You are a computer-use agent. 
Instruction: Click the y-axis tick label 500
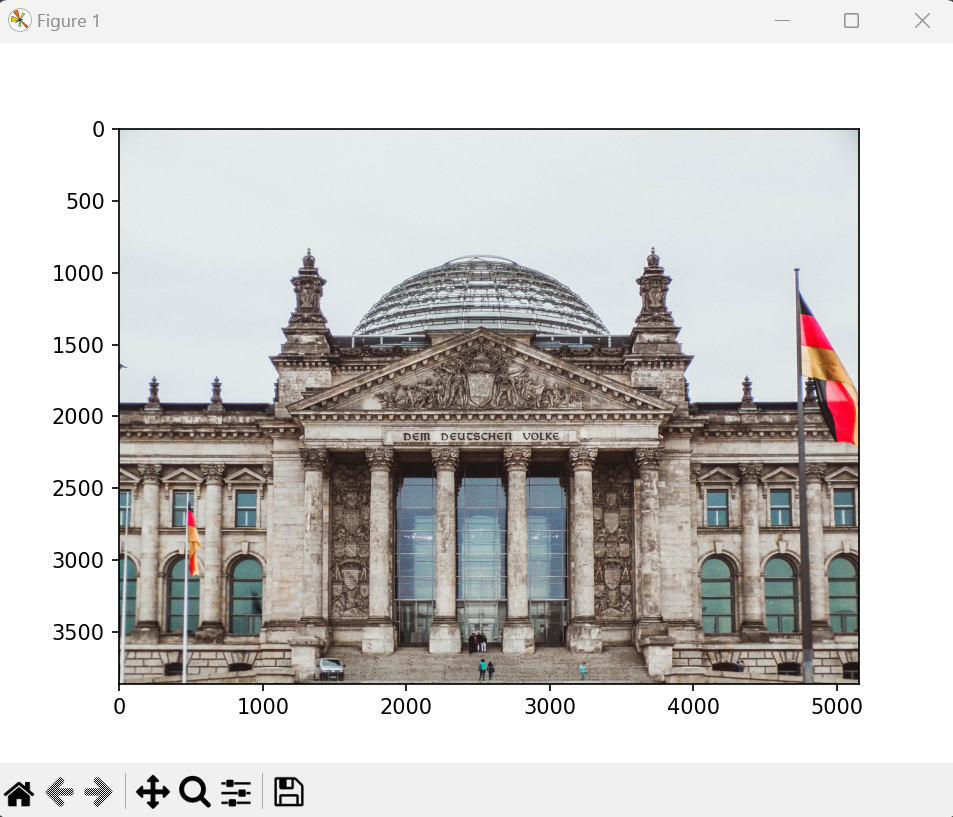coord(85,201)
